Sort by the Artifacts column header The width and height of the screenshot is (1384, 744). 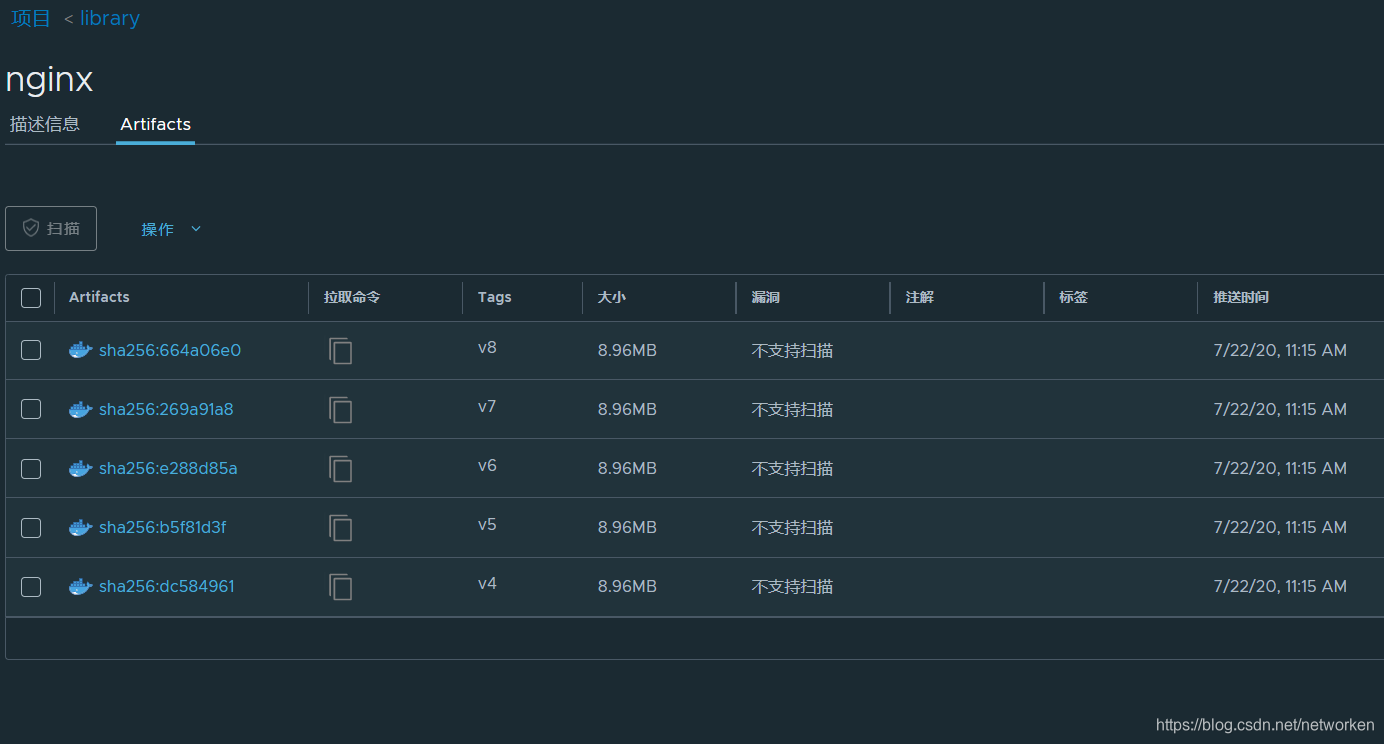(x=99, y=297)
